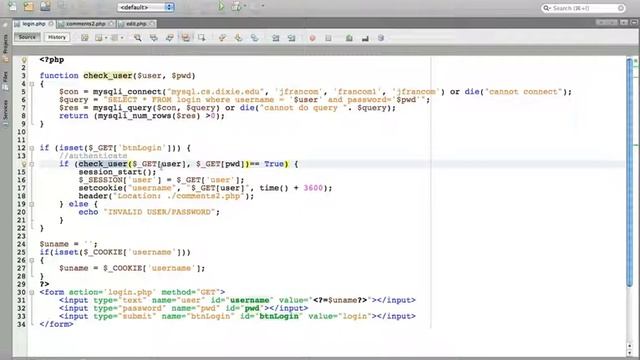Run the project with the green play arrow
Image resolution: width=640 pixels, height=360 pixels.
click(220, 7)
